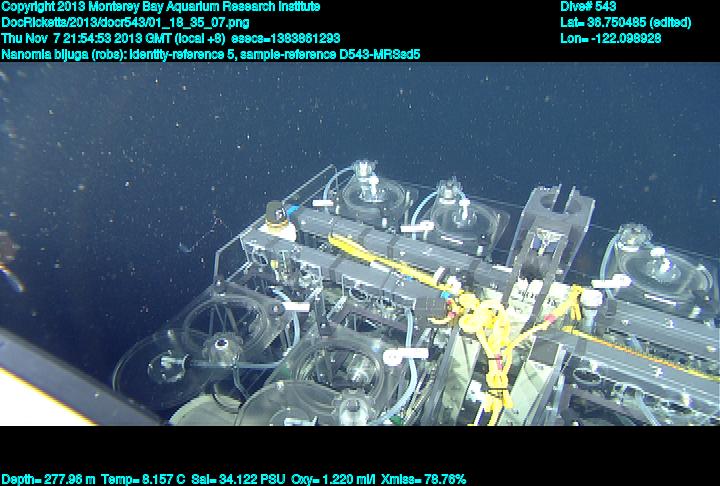720x486 pixels.
Task: Click the black knob with yellow cap
Action: tap(276, 211)
